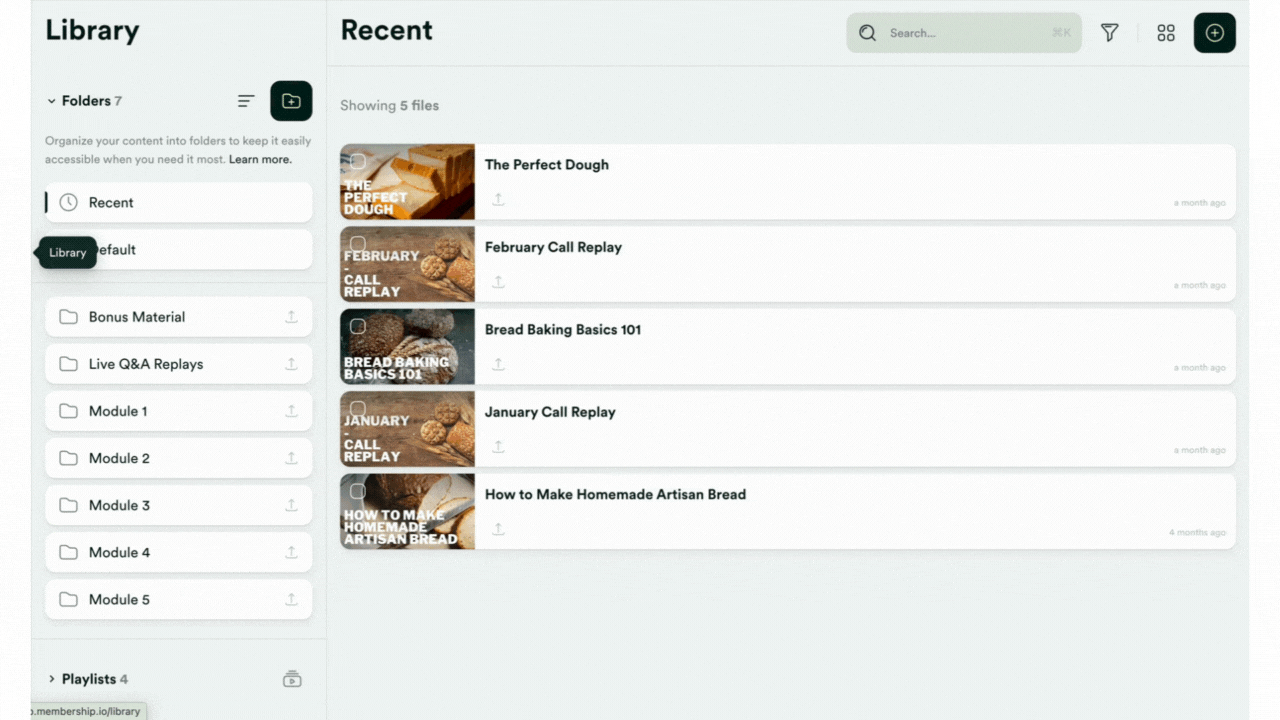Click the upload icon on Module 1
Screen dimensions: 1280x720
pos(291,410)
